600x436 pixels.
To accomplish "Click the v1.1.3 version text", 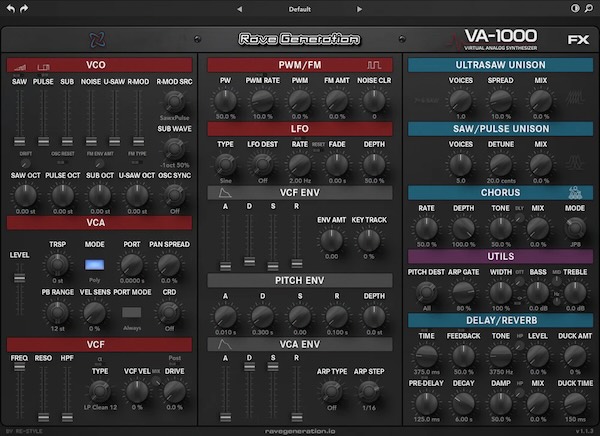I will click(x=585, y=431).
